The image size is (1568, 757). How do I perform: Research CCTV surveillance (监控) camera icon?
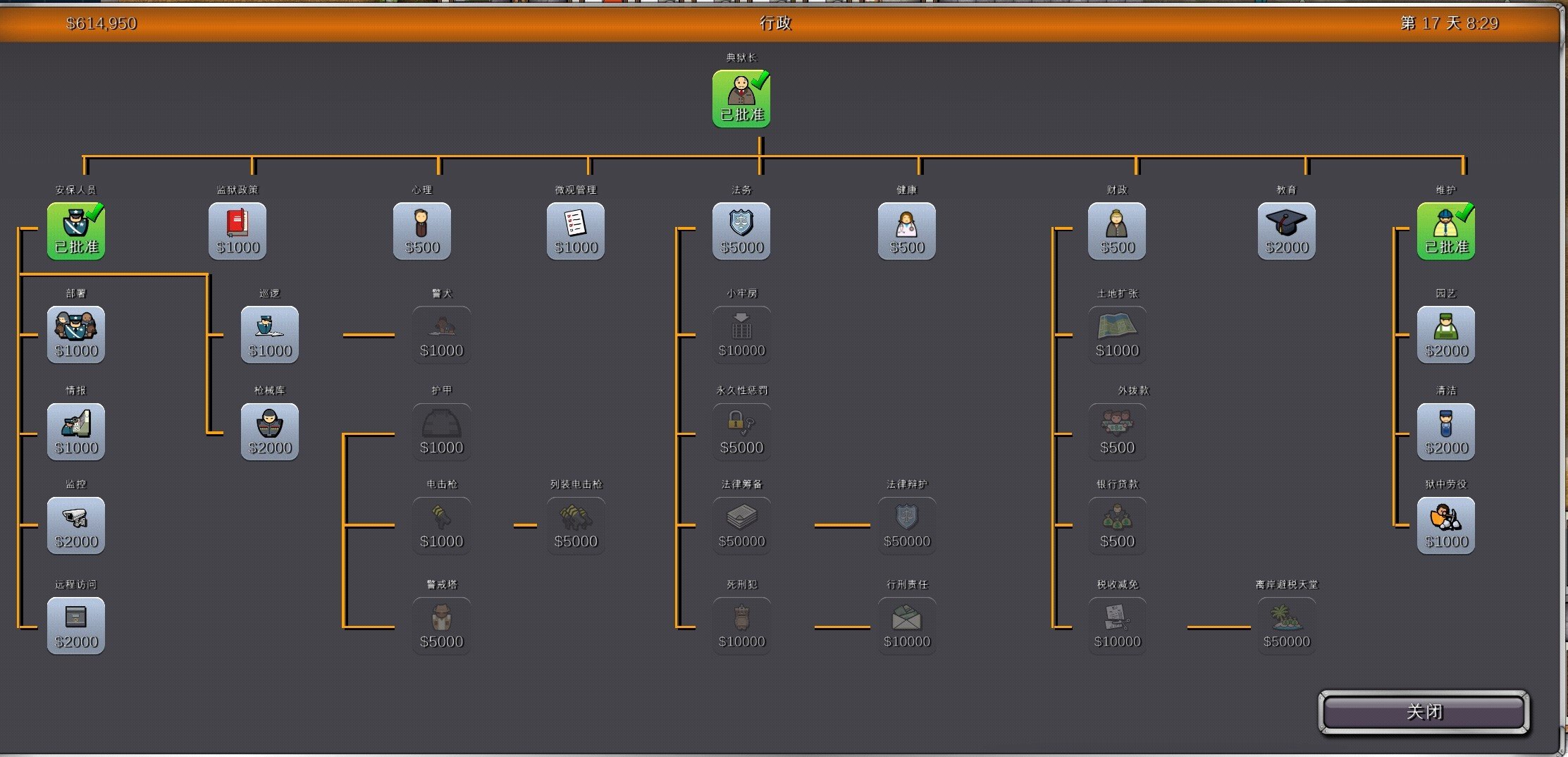pos(76,526)
